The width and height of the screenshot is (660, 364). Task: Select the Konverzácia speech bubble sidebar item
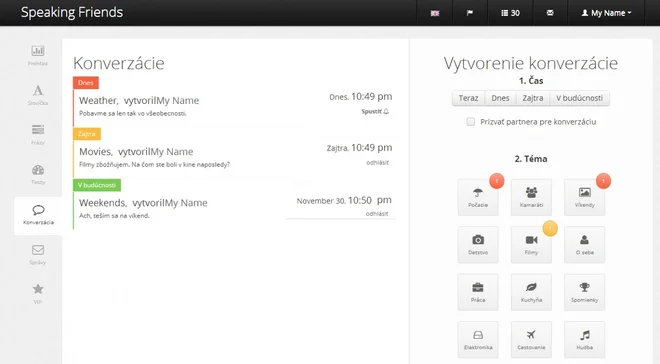tap(38, 215)
